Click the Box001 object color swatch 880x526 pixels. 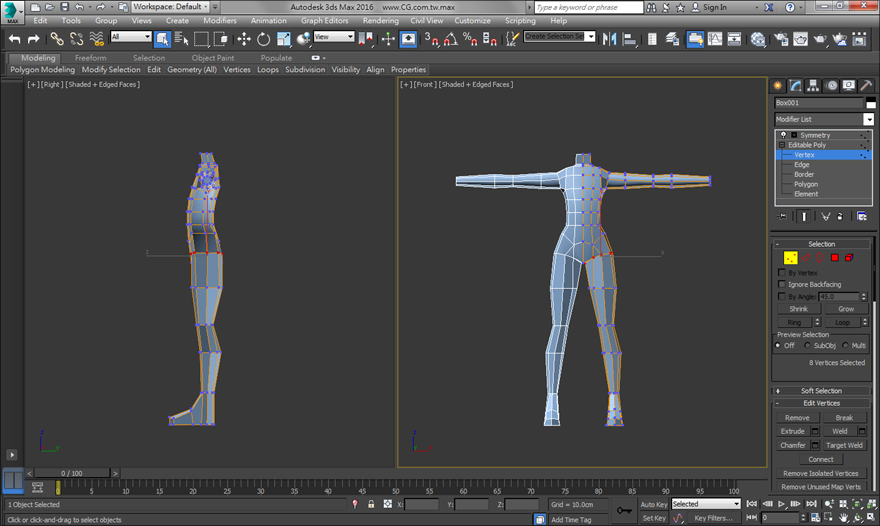point(870,103)
